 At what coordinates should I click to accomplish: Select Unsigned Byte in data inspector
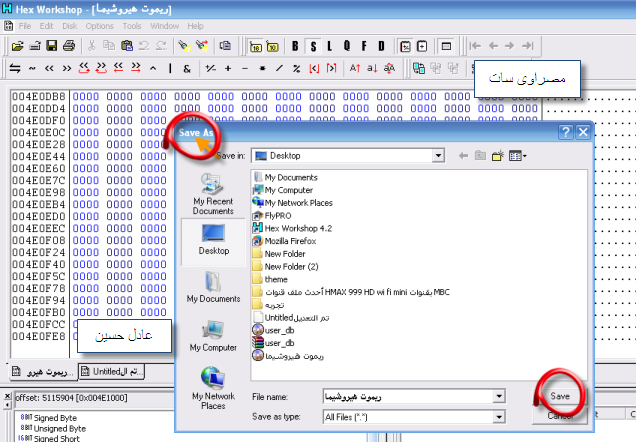53,428
